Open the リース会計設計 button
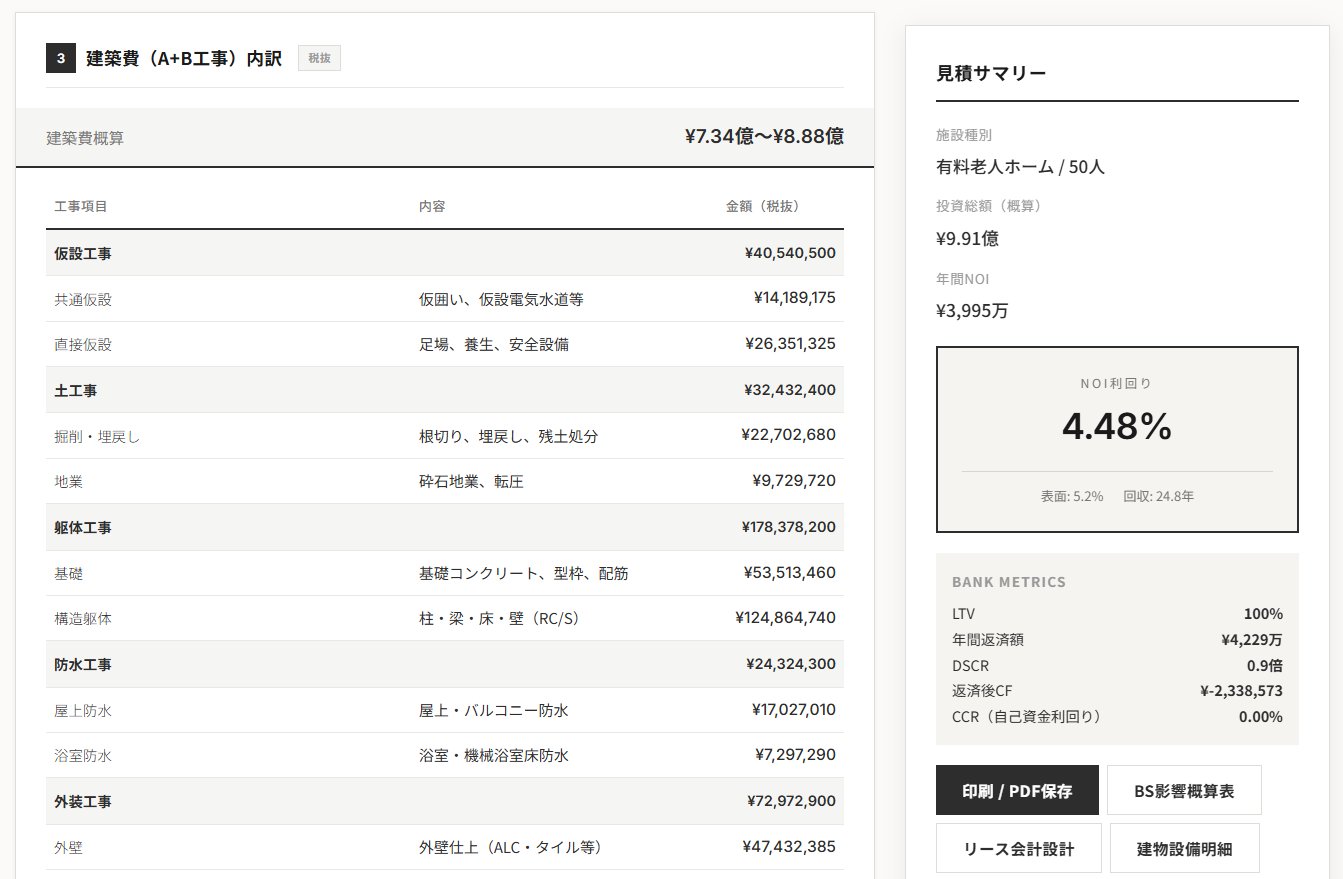 (1018, 848)
